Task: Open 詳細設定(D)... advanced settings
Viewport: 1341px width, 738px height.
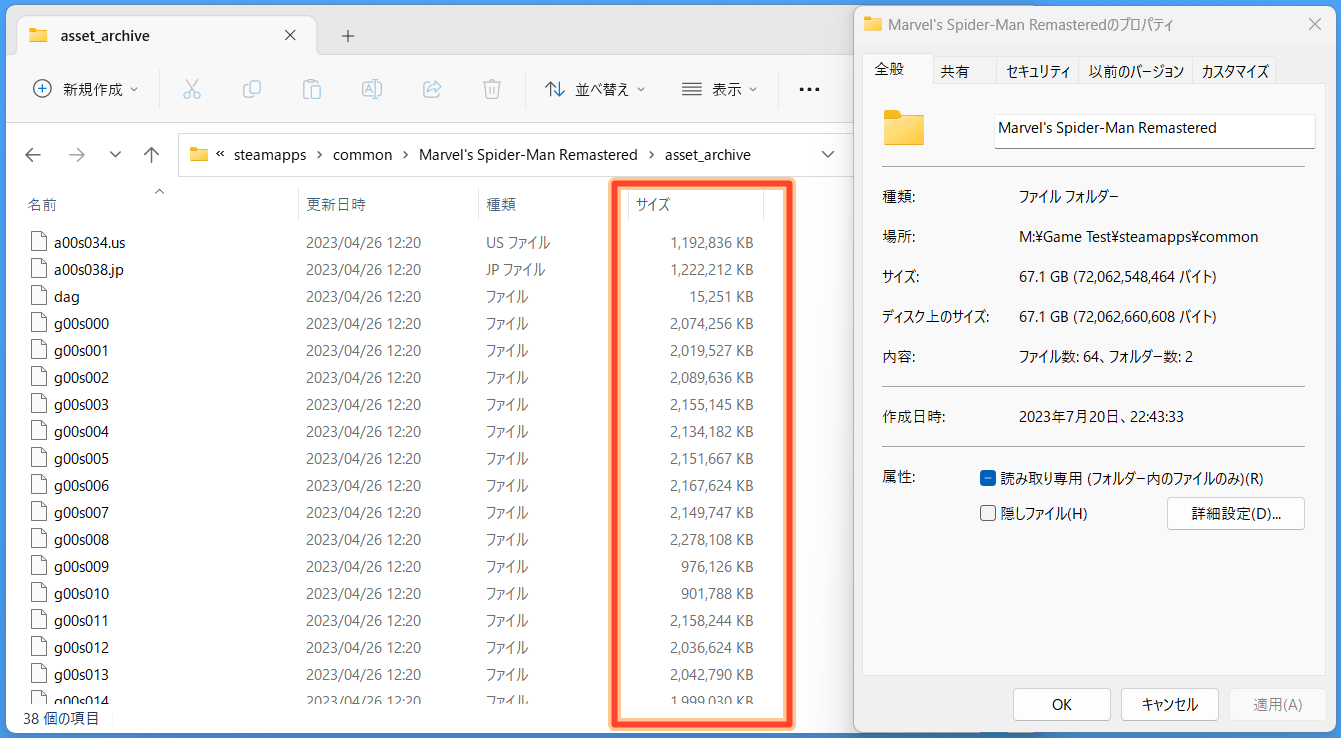Action: pos(1236,514)
